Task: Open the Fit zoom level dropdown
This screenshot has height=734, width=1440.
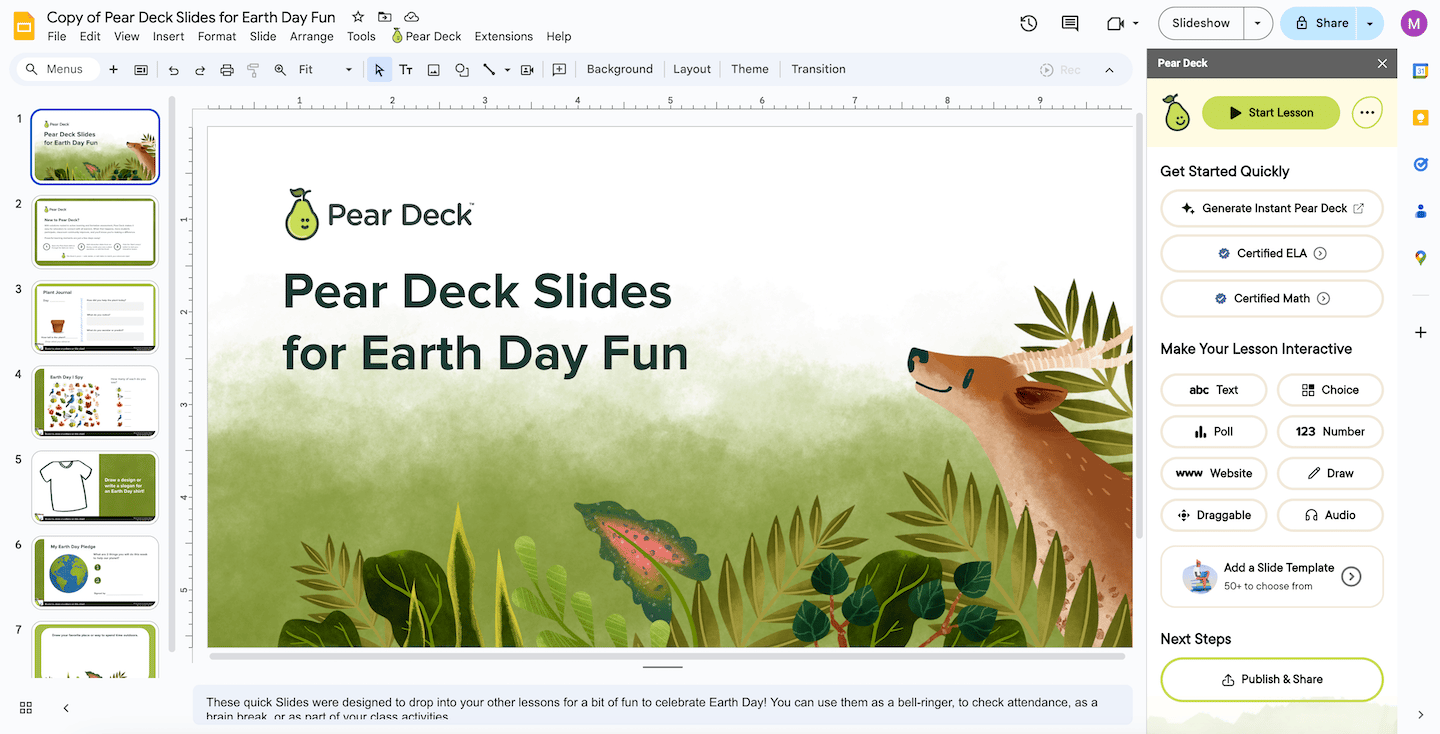Action: coord(326,70)
